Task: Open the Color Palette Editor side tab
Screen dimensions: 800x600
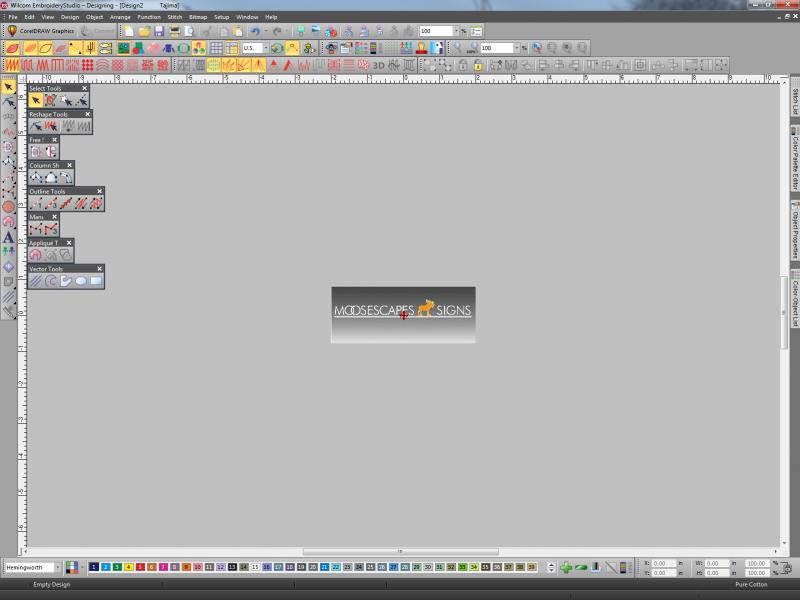Action: click(x=795, y=160)
